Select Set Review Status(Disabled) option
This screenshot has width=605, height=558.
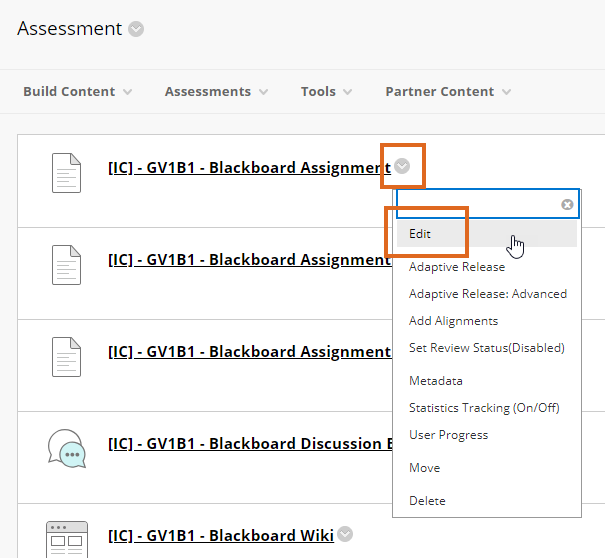(487, 348)
